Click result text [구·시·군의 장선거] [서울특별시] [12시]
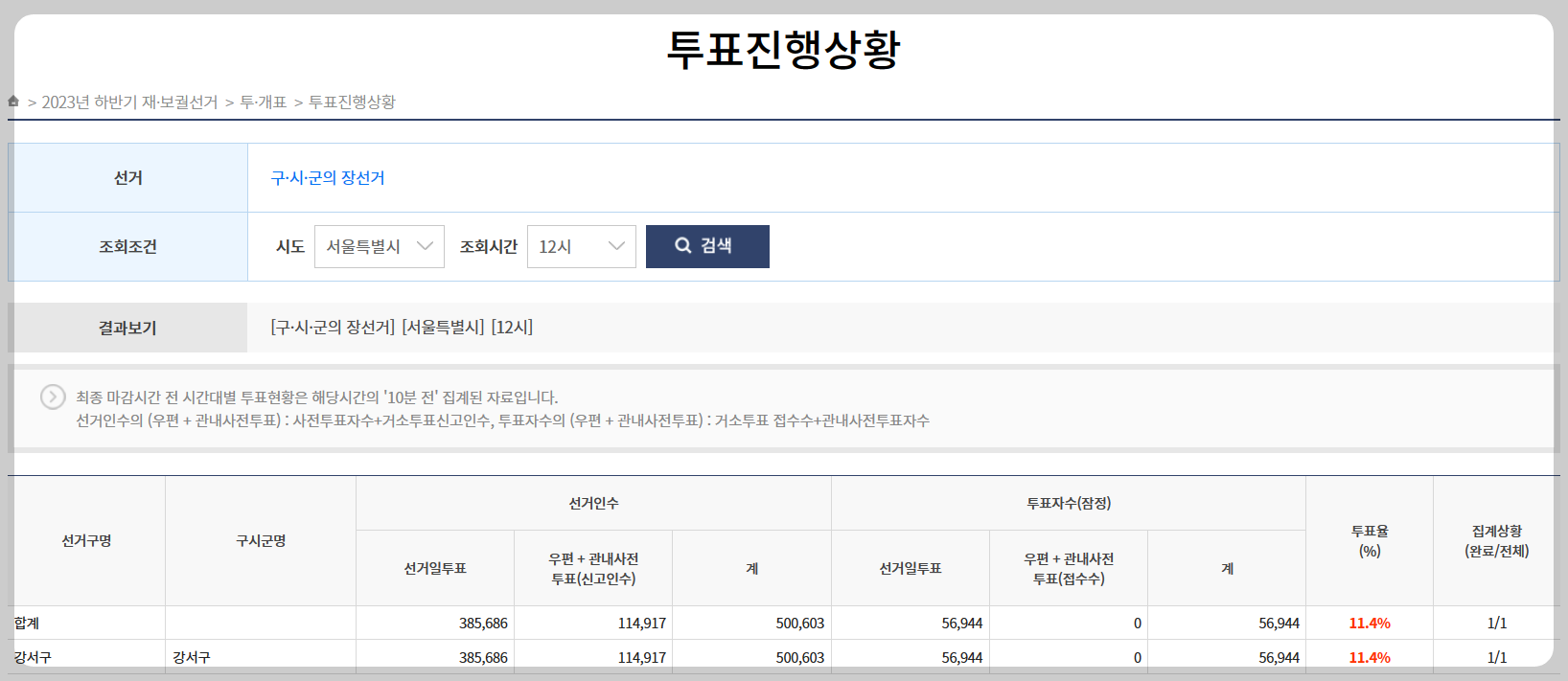1568x681 pixels. 402,328
